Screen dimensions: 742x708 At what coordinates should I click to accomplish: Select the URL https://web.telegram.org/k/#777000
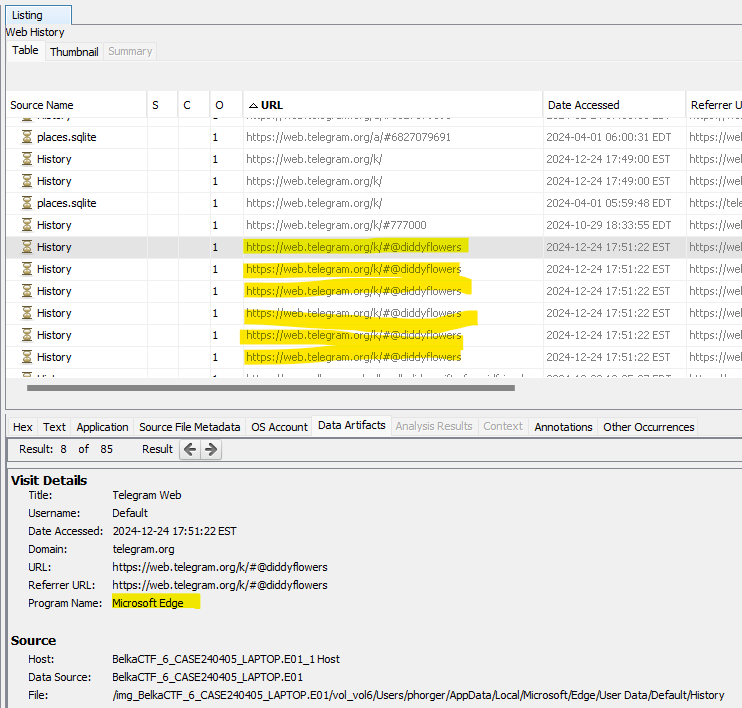coord(336,225)
